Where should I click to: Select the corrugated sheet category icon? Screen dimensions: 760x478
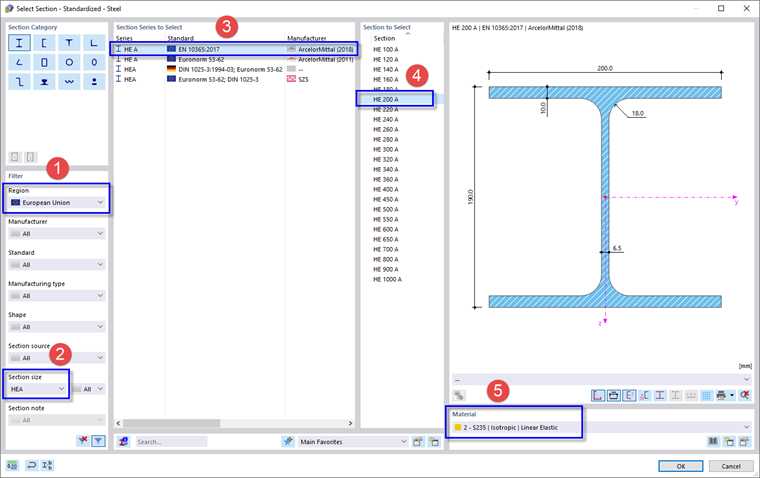pyautogui.click(x=69, y=81)
